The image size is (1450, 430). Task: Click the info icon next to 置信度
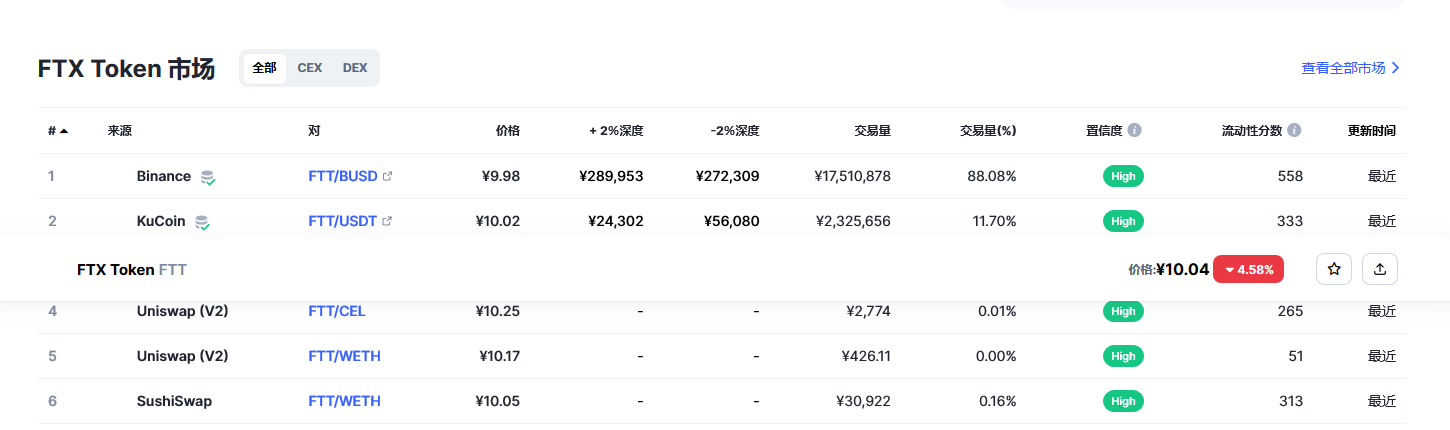click(1135, 131)
